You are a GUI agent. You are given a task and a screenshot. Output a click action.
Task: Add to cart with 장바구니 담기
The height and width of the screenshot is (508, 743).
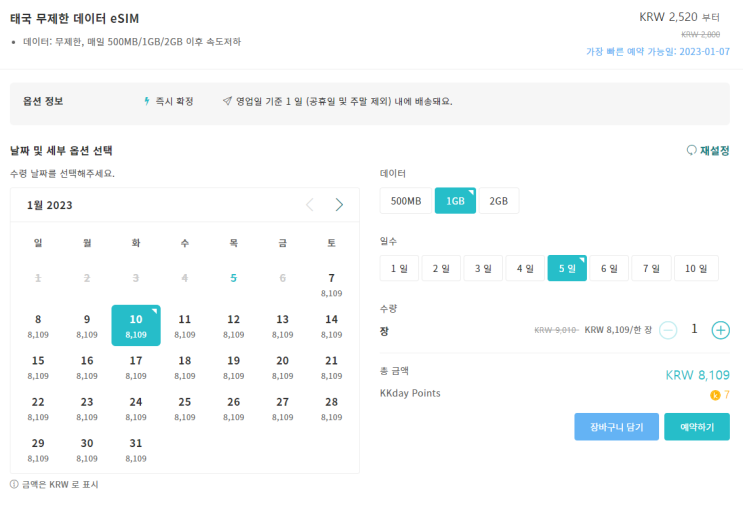[x=616, y=426]
